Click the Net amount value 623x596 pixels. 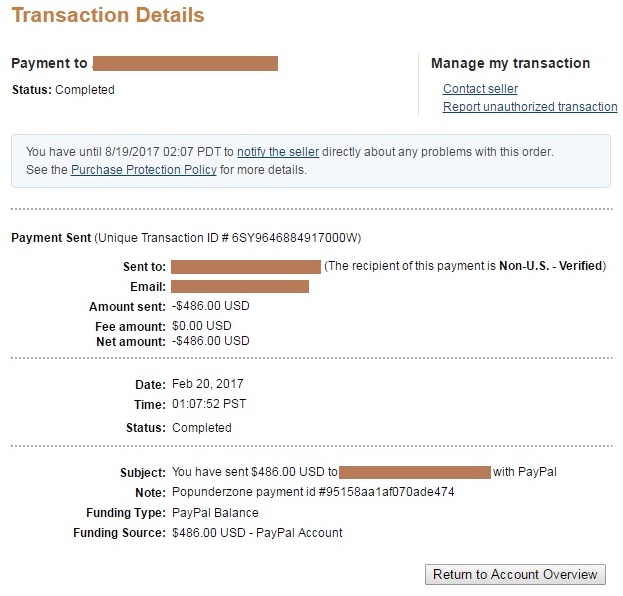click(x=211, y=341)
